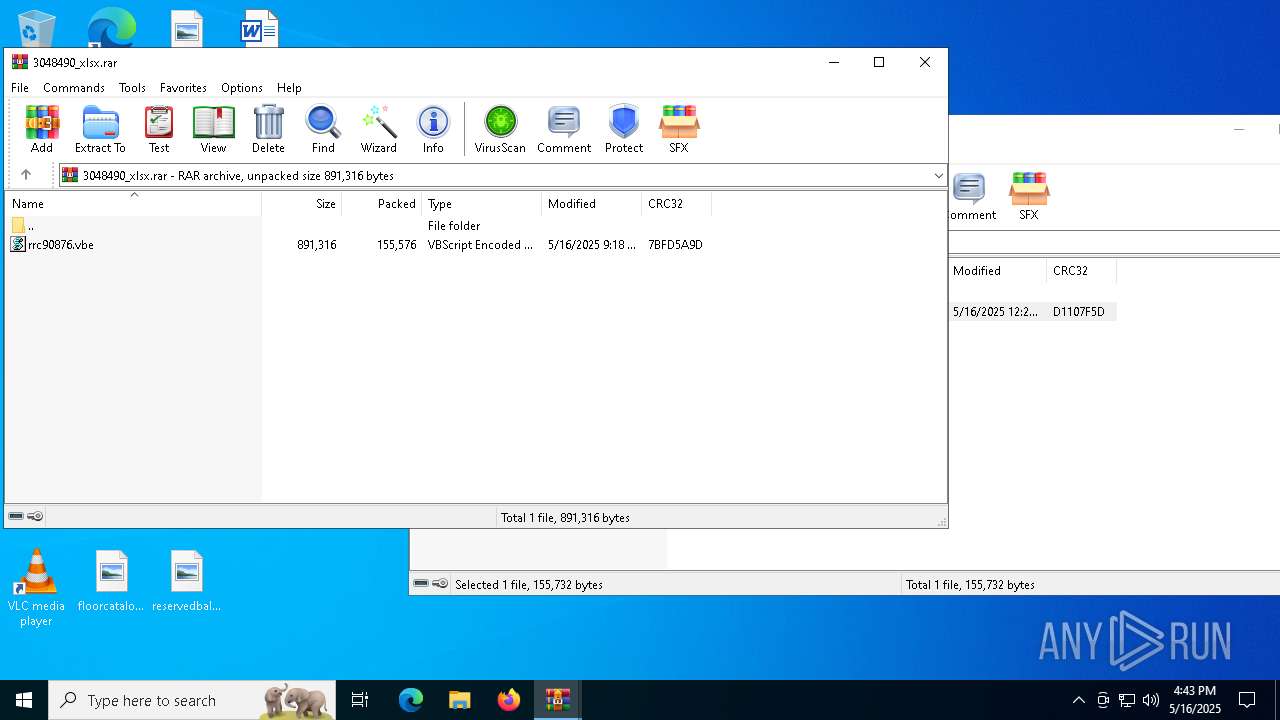Click 'Total 1 file, 891,316 bytes' status text
This screenshot has height=720, width=1280.
point(565,518)
